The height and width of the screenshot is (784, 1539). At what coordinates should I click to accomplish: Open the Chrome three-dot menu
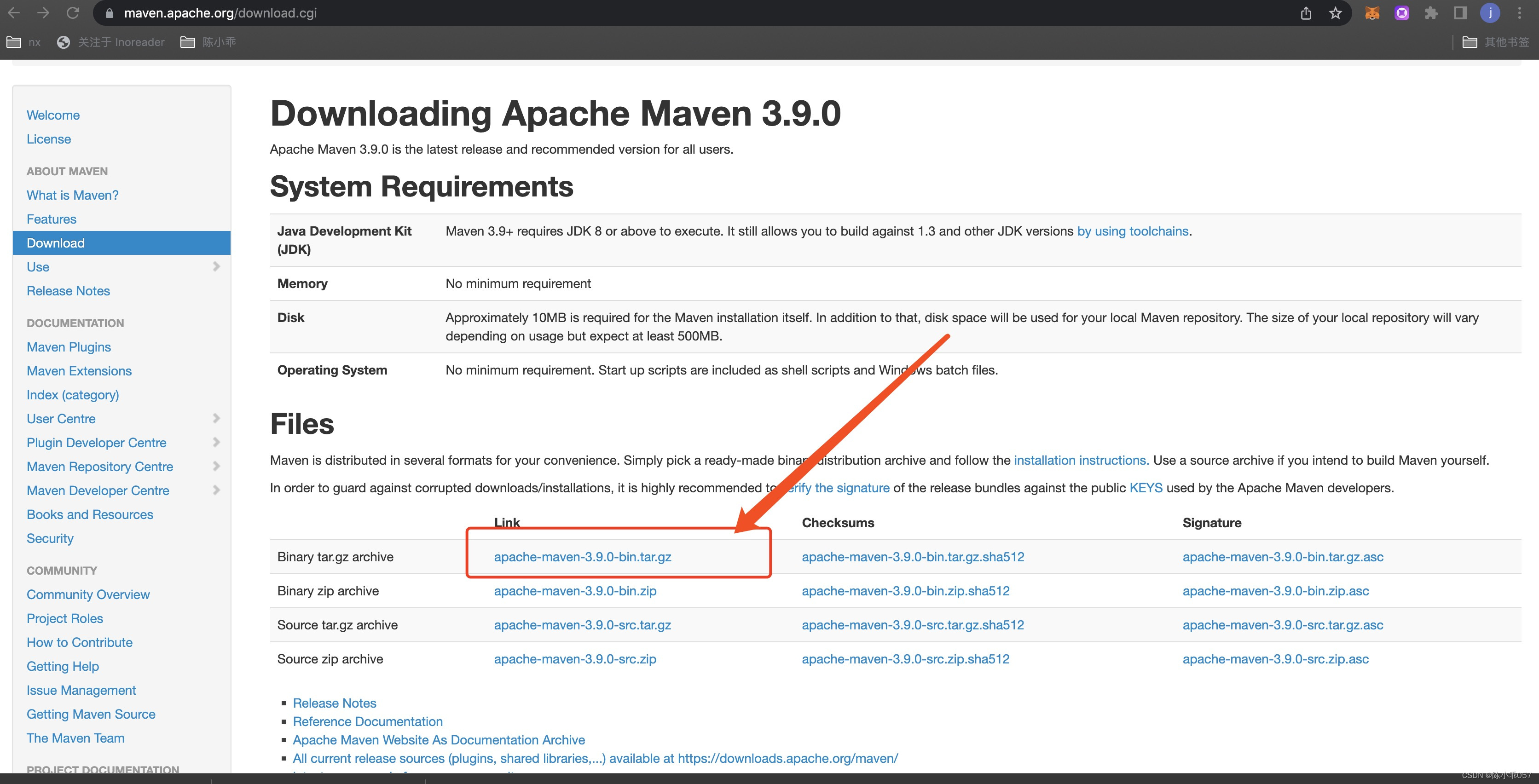coord(1520,12)
